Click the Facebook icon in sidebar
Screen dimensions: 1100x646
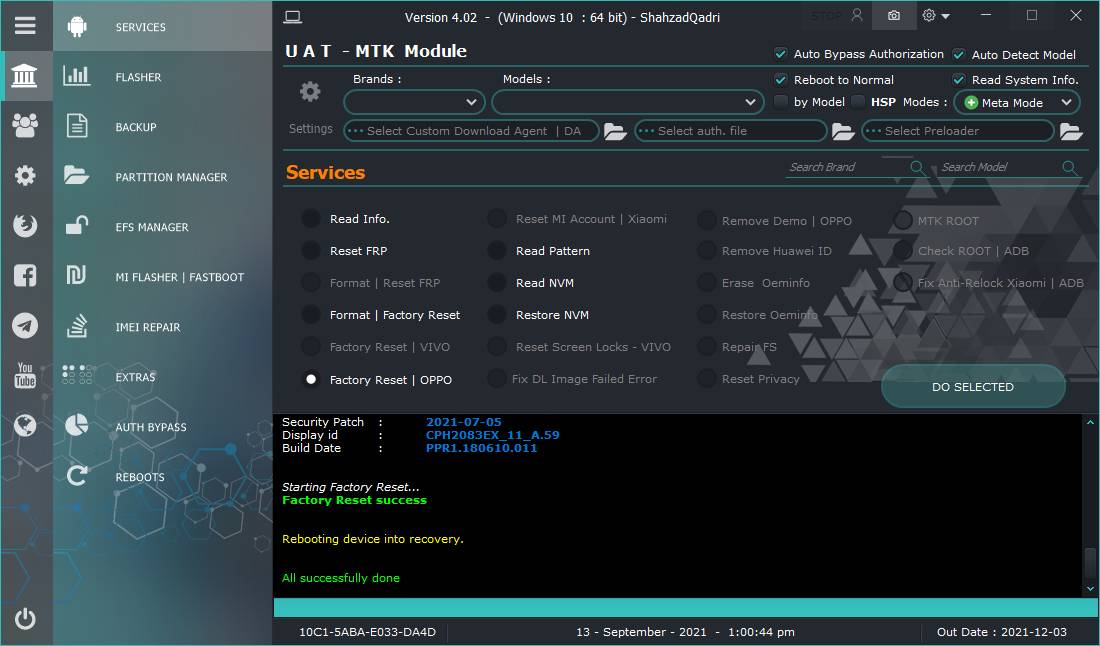coord(25,276)
